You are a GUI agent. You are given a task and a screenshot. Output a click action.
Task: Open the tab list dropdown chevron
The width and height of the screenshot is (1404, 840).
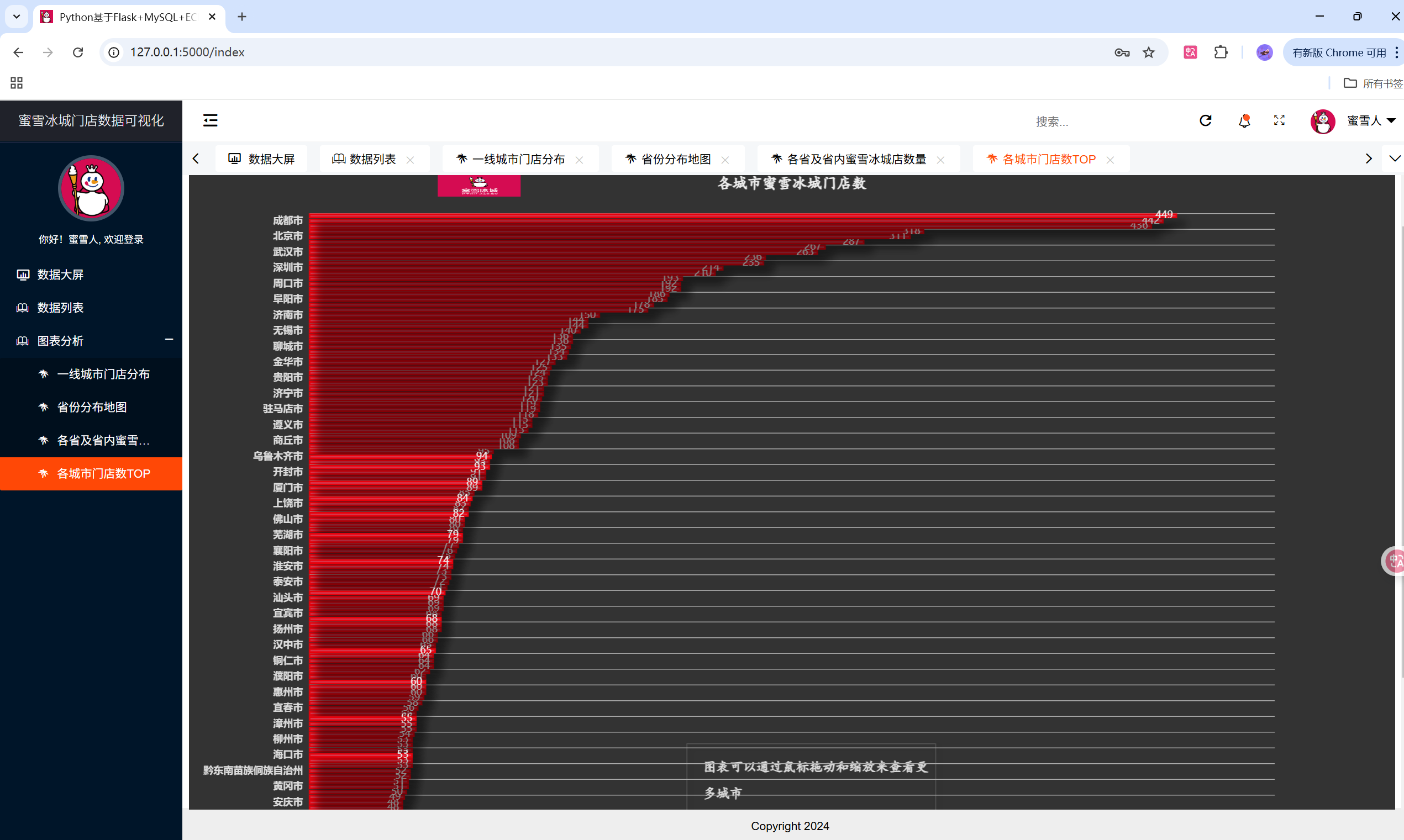[x=1395, y=159]
